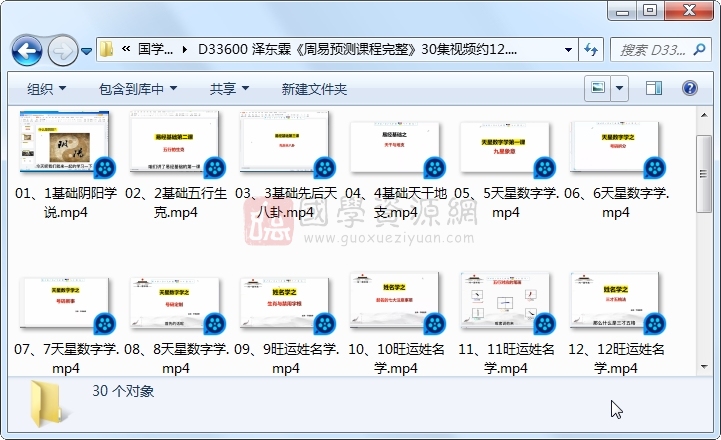Click the vertical scrollbar thumb
The width and height of the screenshot is (721, 440).
[704, 173]
